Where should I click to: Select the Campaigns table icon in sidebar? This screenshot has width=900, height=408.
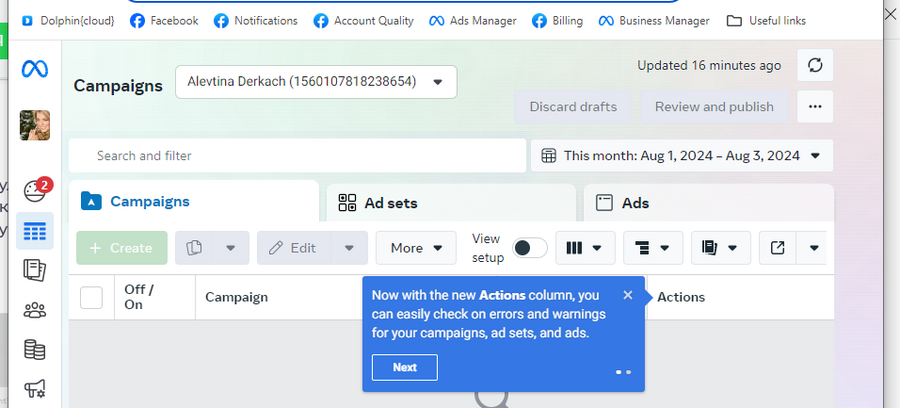point(35,231)
